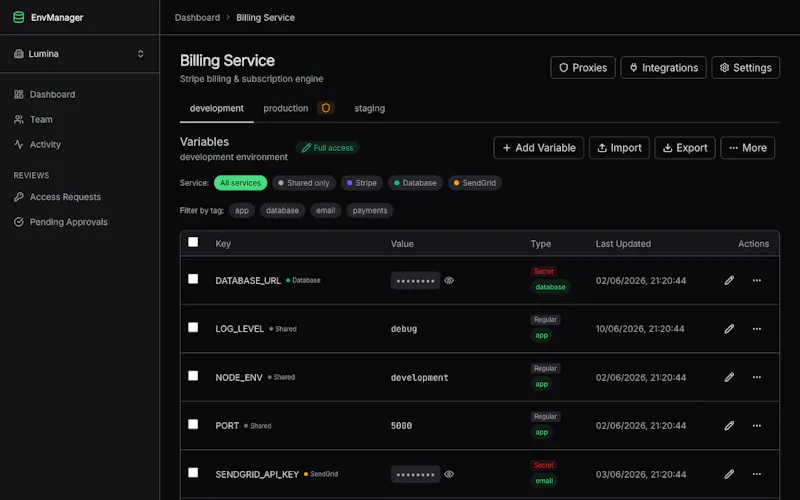Click the Dashboard breadcrumb link
Image resolution: width=800 pixels, height=500 pixels.
click(197, 17)
